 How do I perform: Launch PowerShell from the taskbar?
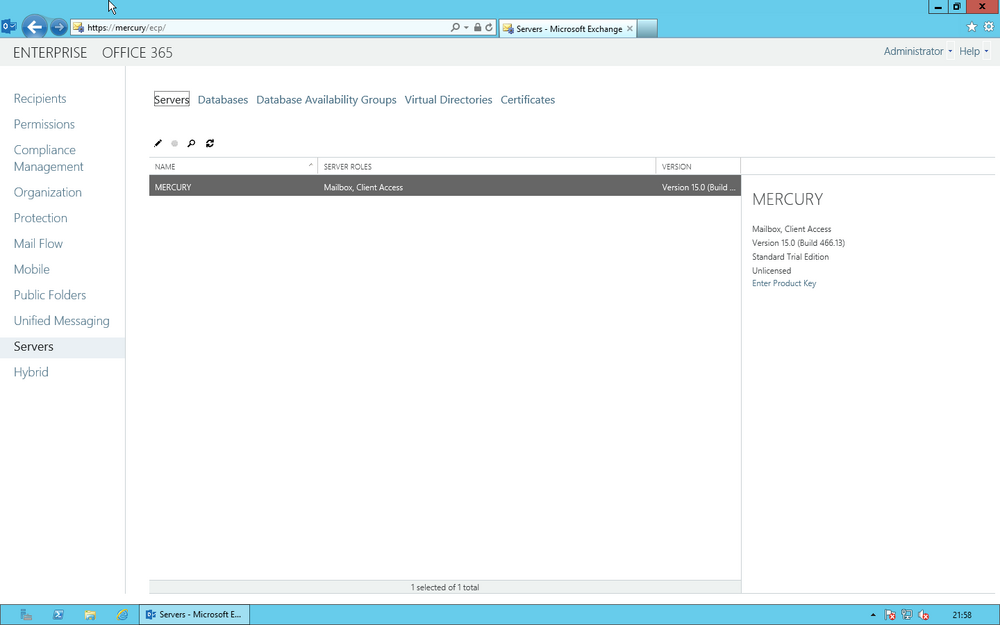click(x=58, y=615)
